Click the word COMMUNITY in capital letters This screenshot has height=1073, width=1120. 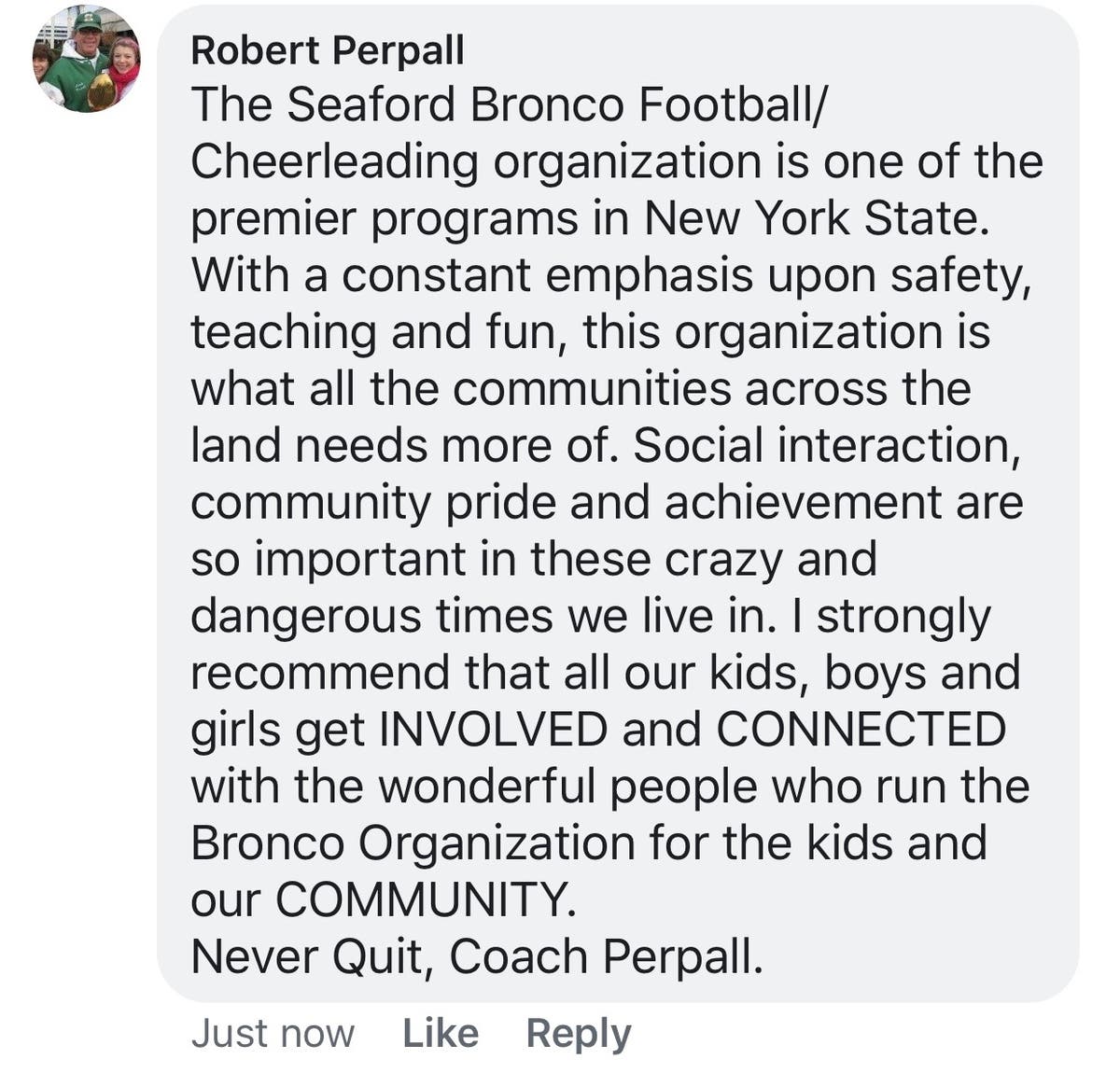420,899
